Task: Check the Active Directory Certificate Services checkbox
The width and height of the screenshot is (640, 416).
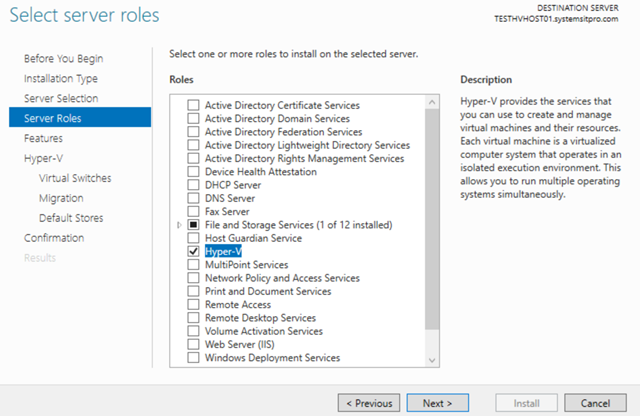Action: [193, 105]
